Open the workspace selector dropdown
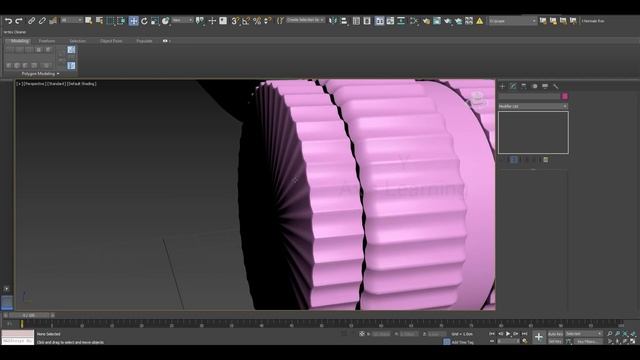This screenshot has width=640, height=360. click(512, 21)
